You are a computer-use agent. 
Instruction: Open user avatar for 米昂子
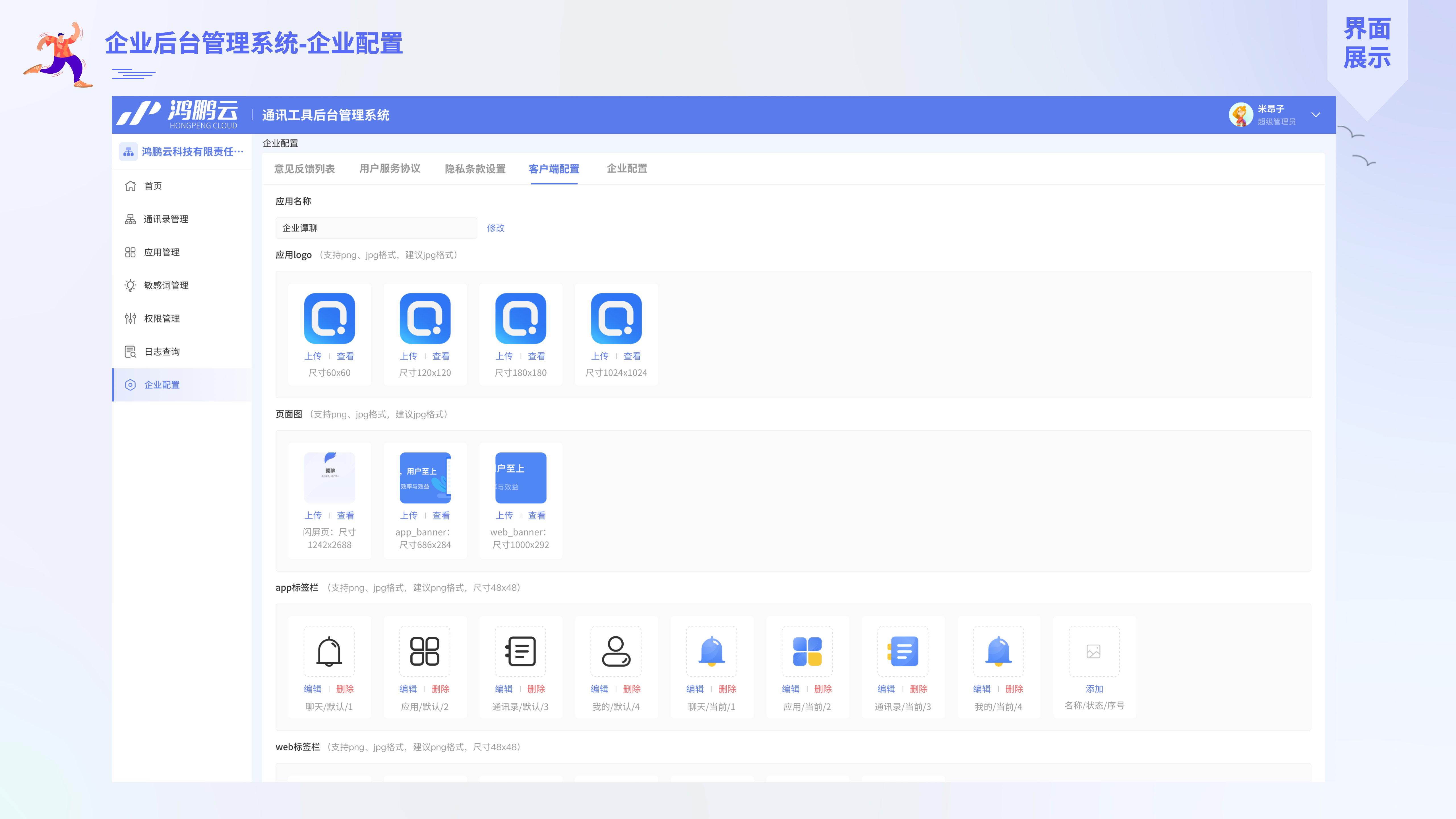point(1241,115)
